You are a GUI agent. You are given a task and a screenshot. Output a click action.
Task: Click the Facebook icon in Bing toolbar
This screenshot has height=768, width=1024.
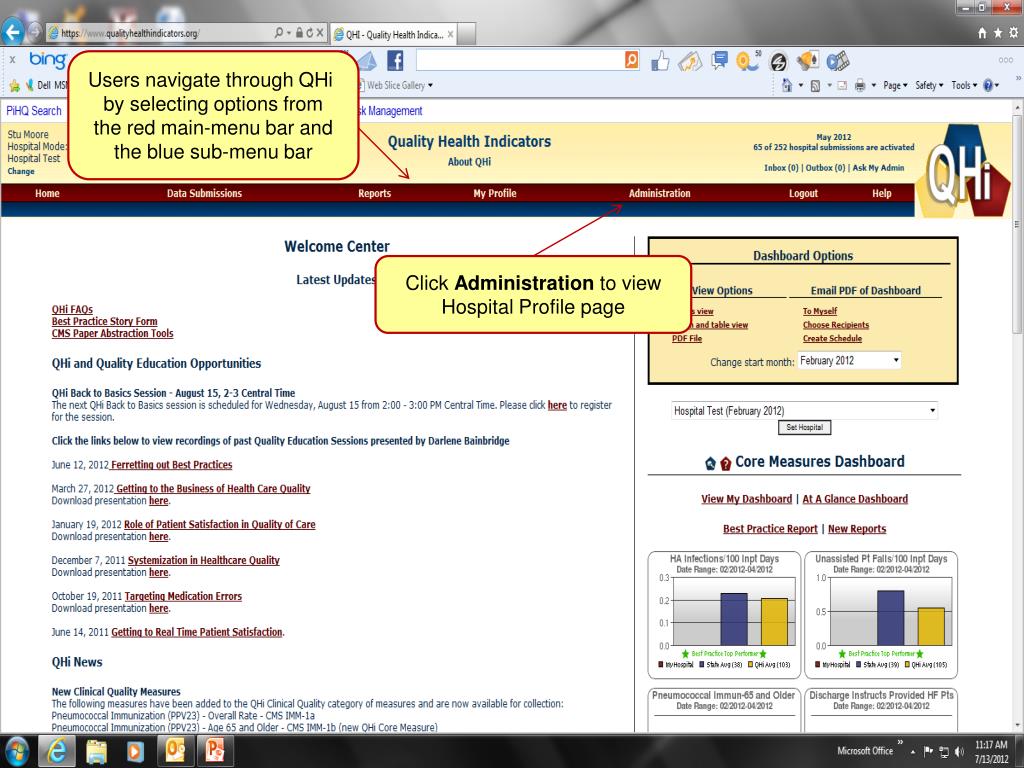point(395,61)
